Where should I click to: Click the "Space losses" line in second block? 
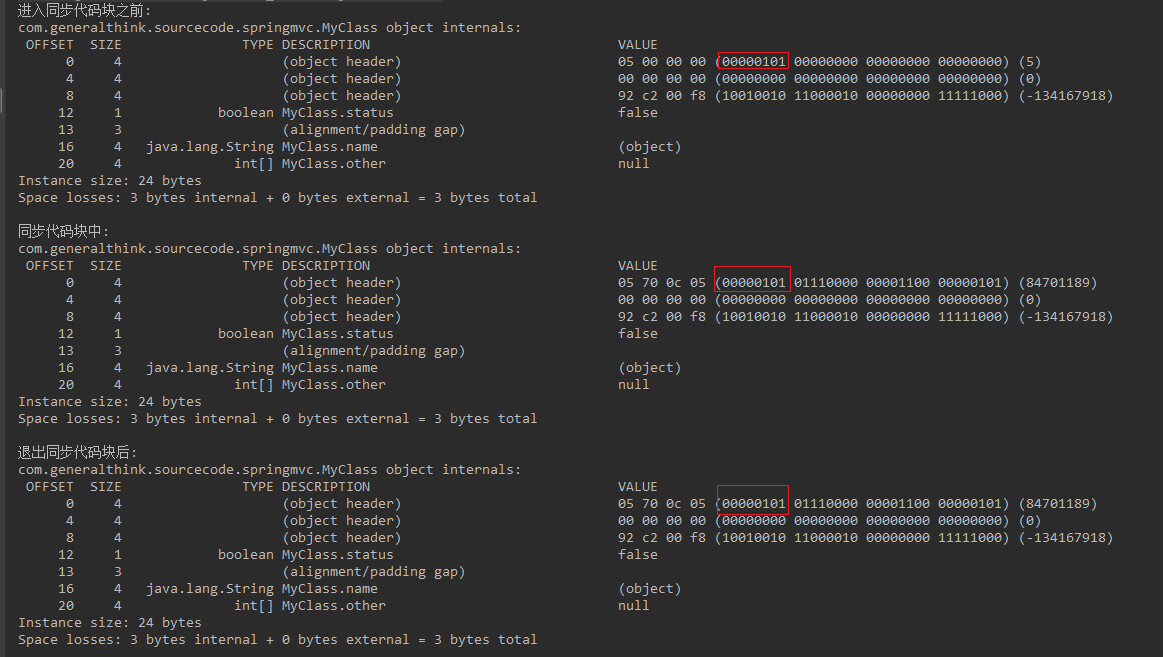pos(277,419)
